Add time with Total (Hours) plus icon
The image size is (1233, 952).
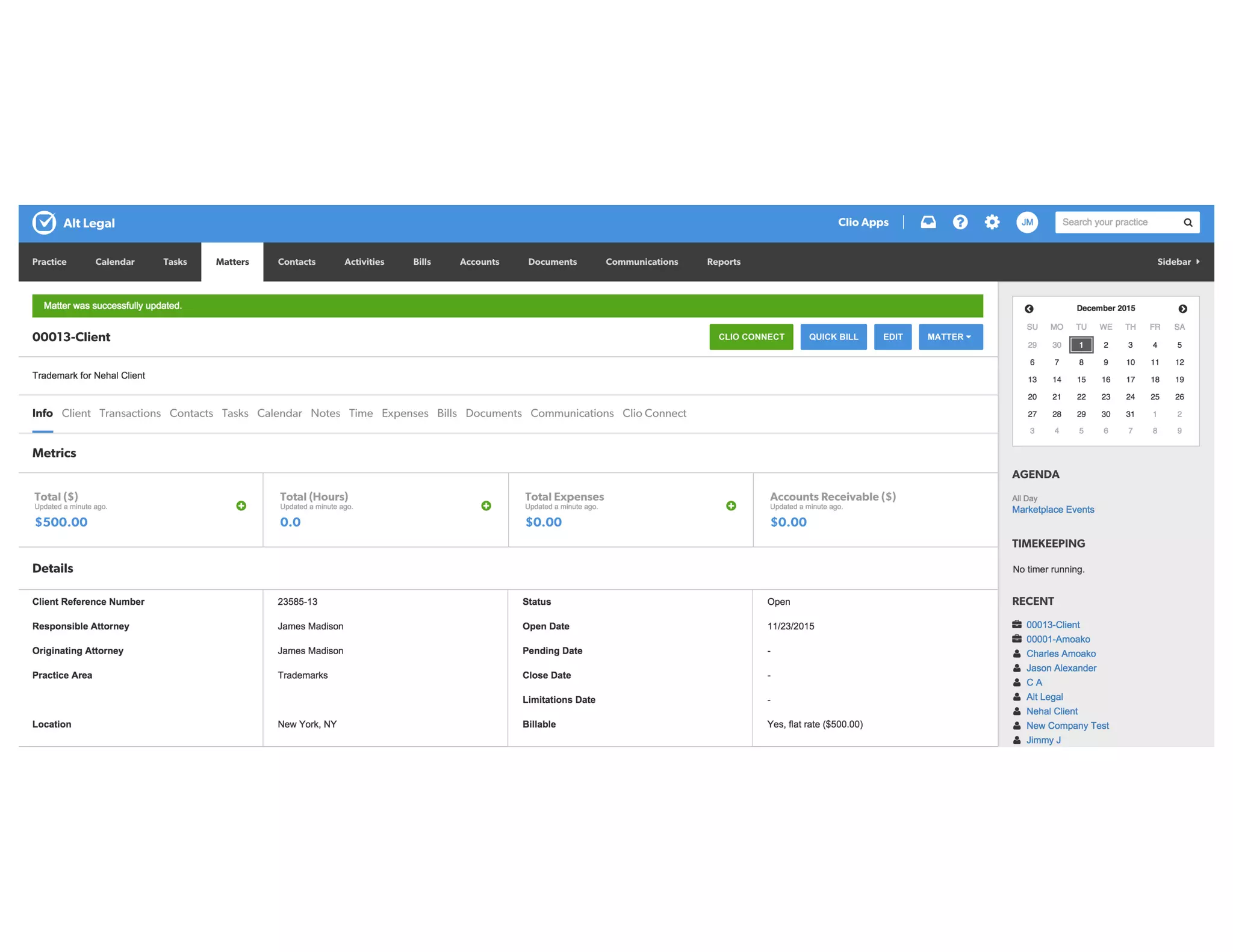click(x=486, y=505)
